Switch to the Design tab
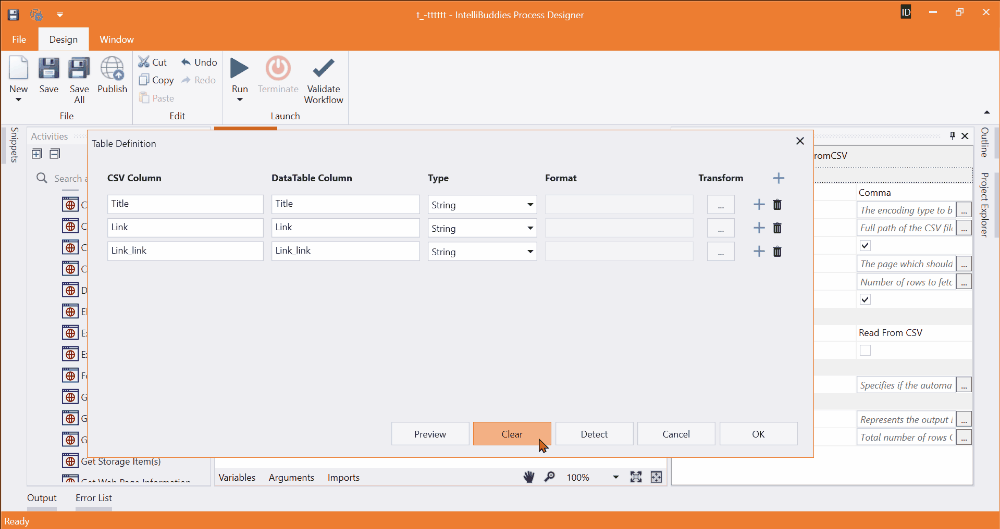 pos(63,40)
